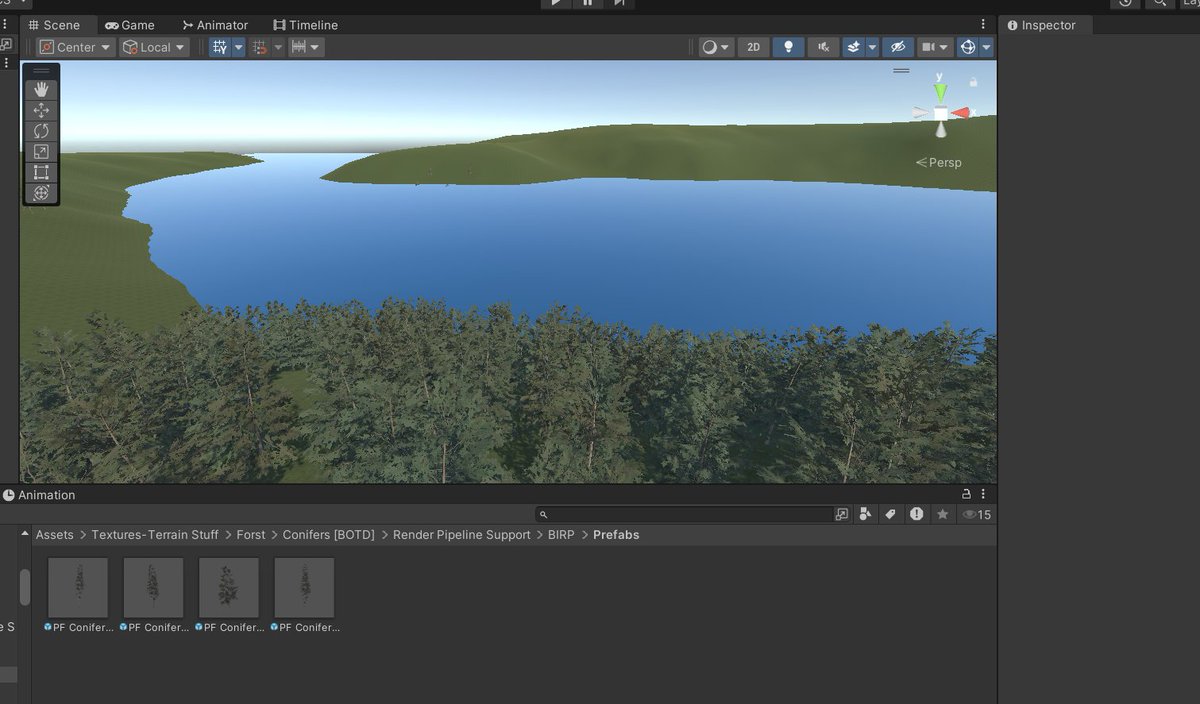Select the combined Transform tool
This screenshot has height=704, width=1200.
pyautogui.click(x=41, y=193)
